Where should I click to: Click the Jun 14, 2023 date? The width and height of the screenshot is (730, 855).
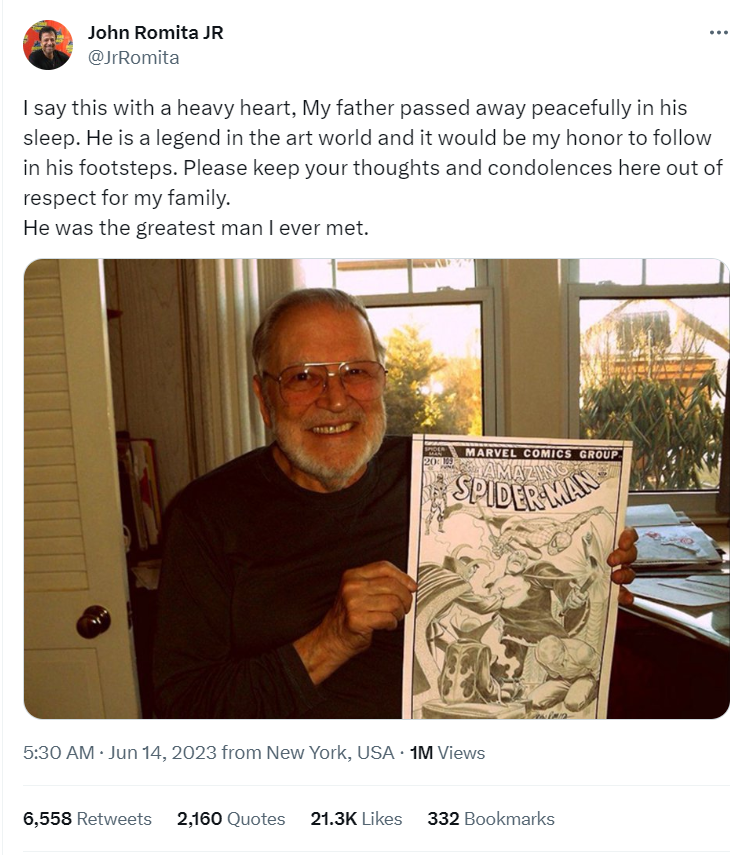(162, 752)
